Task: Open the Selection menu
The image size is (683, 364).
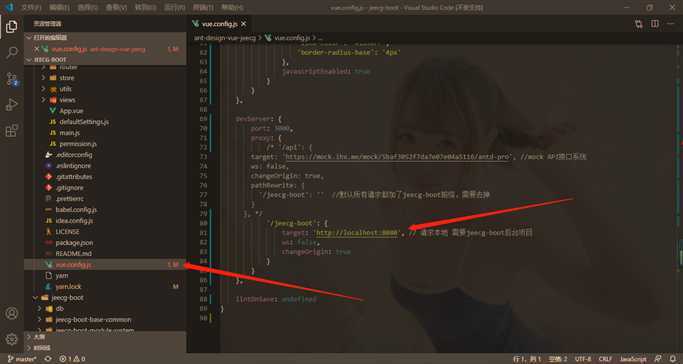Action: pyautogui.click(x=88, y=7)
